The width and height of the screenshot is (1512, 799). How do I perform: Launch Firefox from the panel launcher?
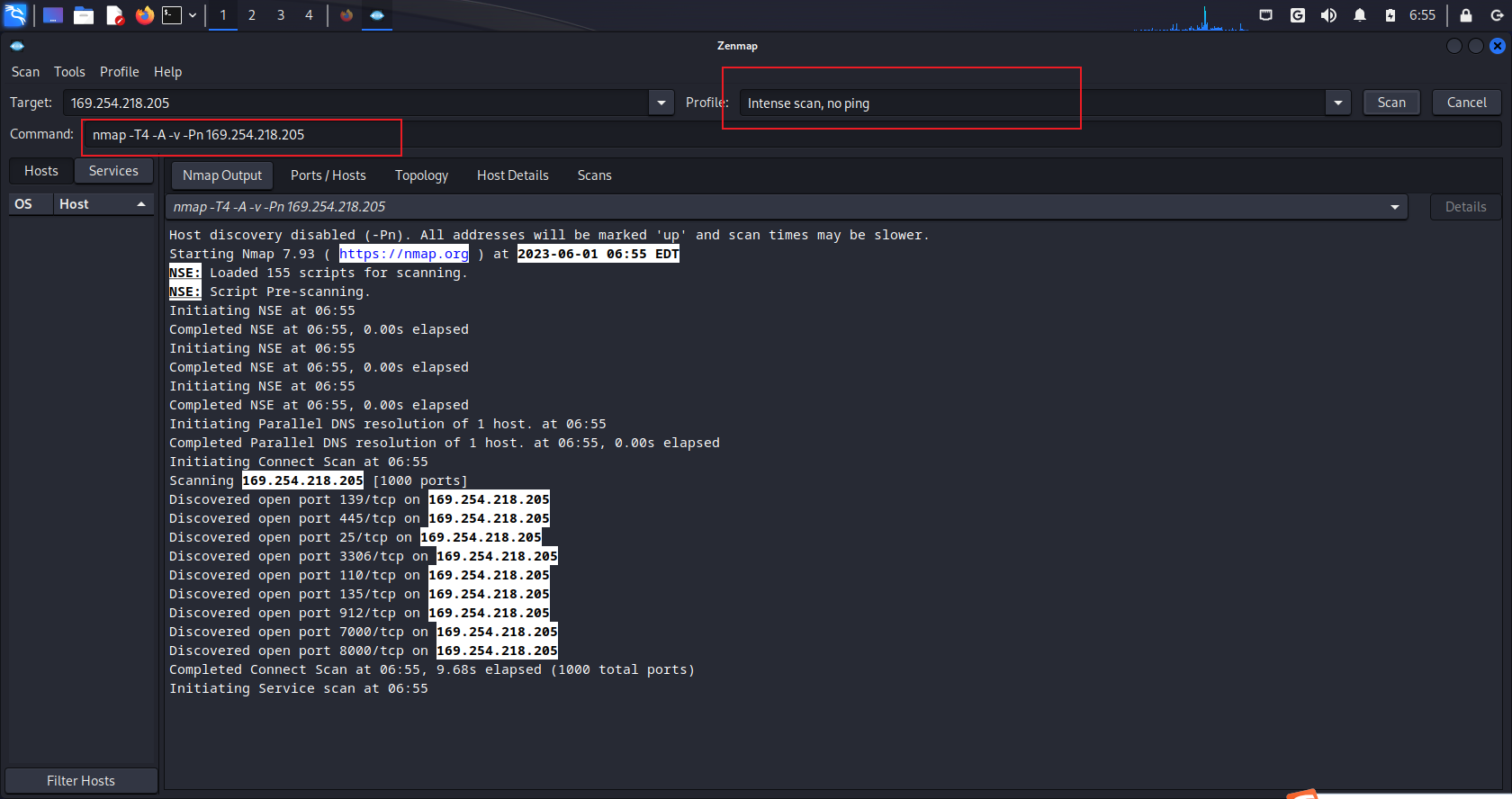[144, 15]
